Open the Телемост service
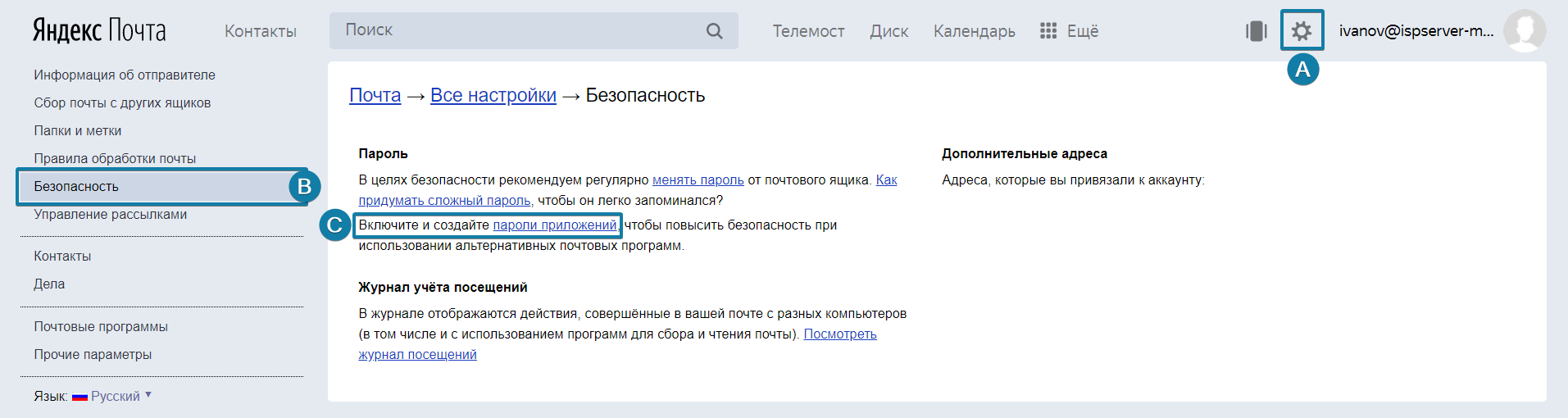 click(807, 31)
